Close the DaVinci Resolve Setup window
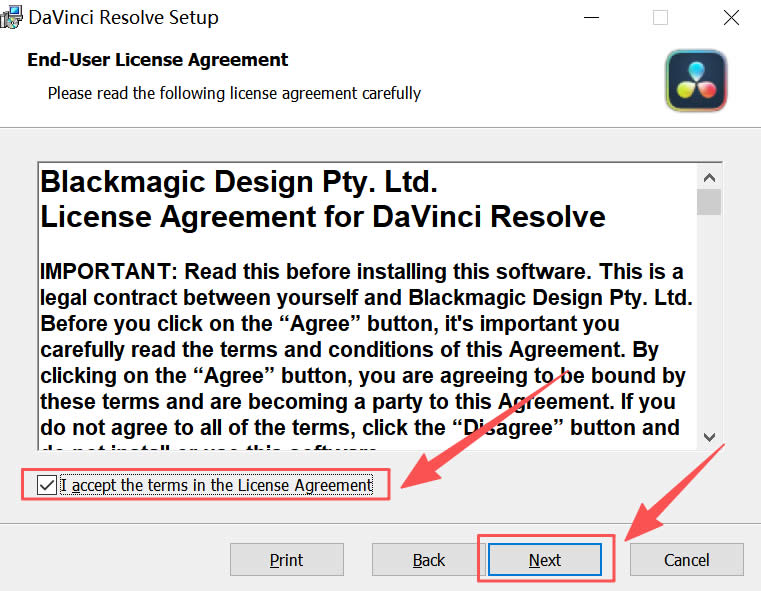The width and height of the screenshot is (761, 591). click(x=731, y=18)
